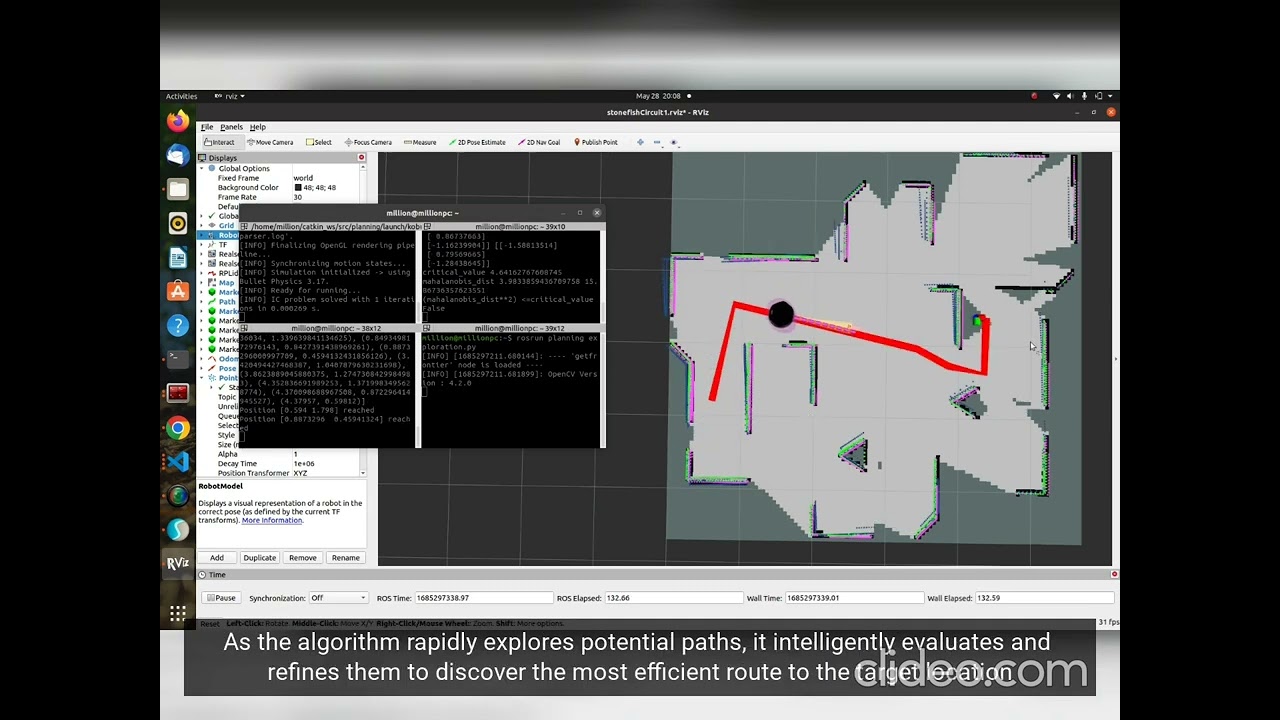Click the Rename display button
Screen dimensions: 1280x720
(x=346, y=558)
